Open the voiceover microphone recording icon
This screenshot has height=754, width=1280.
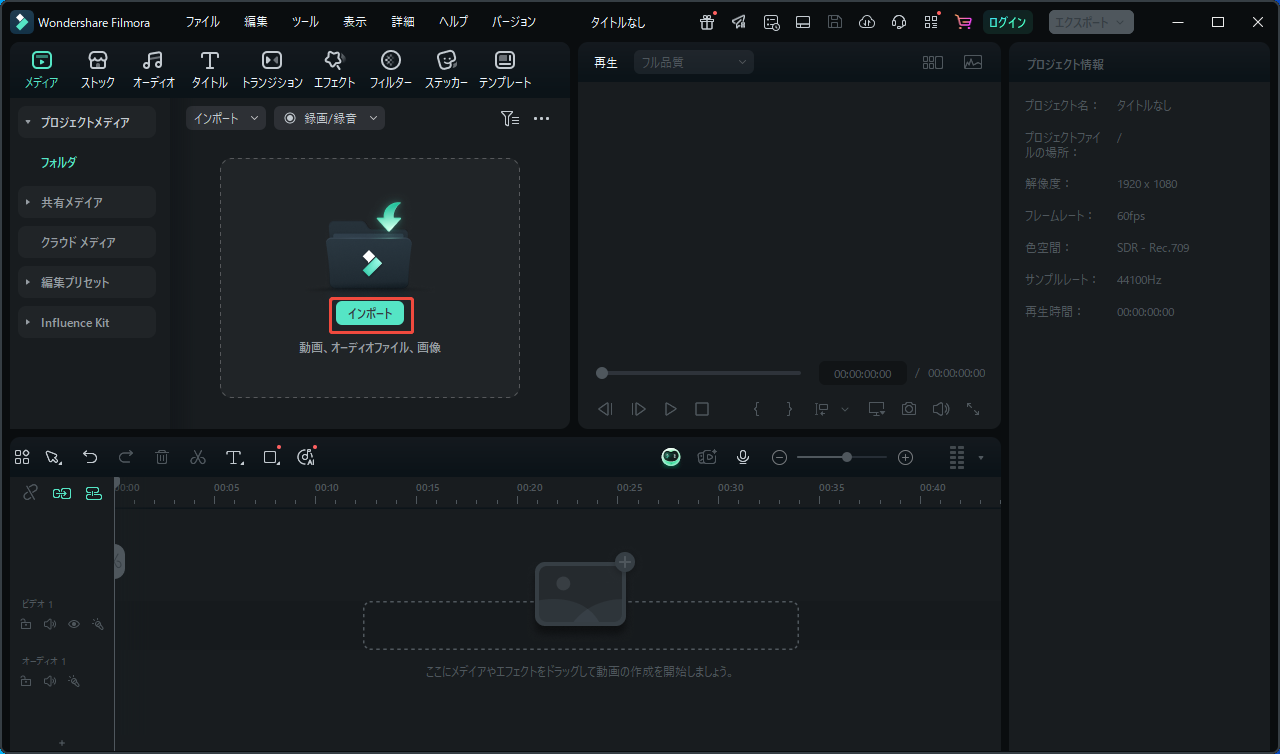(x=742, y=457)
